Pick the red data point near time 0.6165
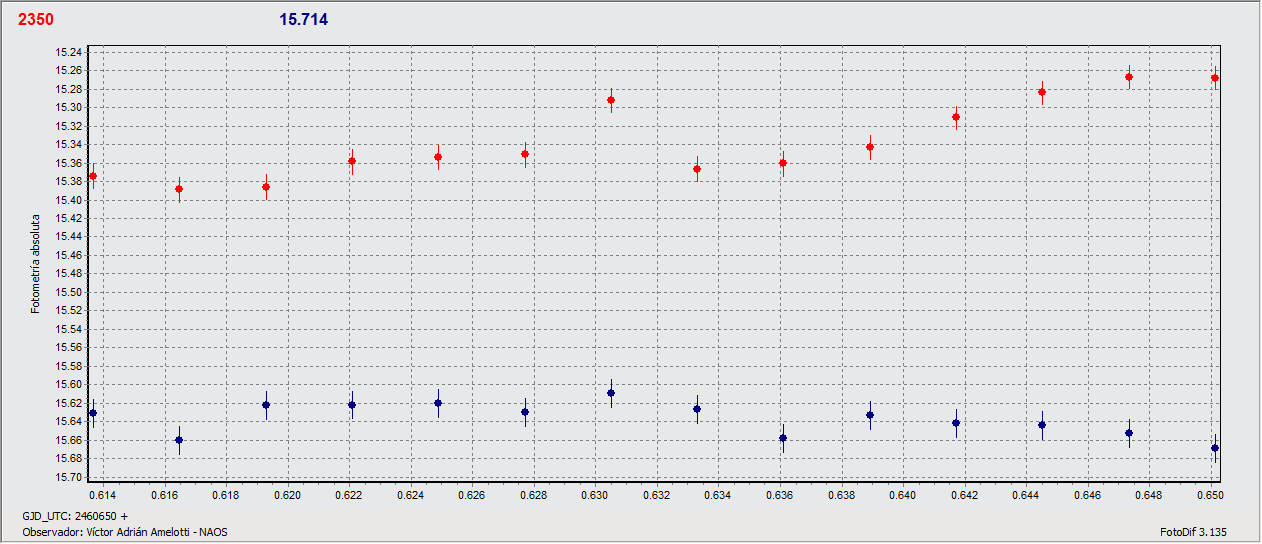 [179, 189]
